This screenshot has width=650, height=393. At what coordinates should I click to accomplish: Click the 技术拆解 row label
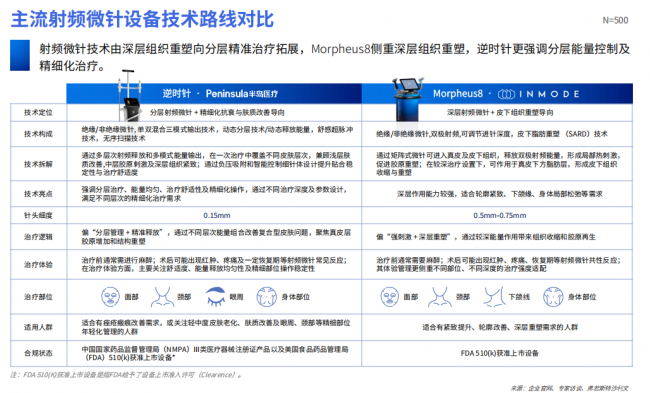pos(38,164)
